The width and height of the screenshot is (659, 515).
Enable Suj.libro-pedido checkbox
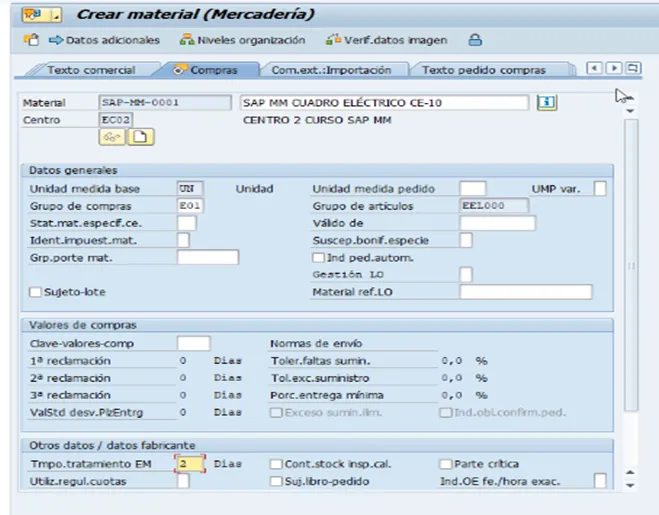276,481
